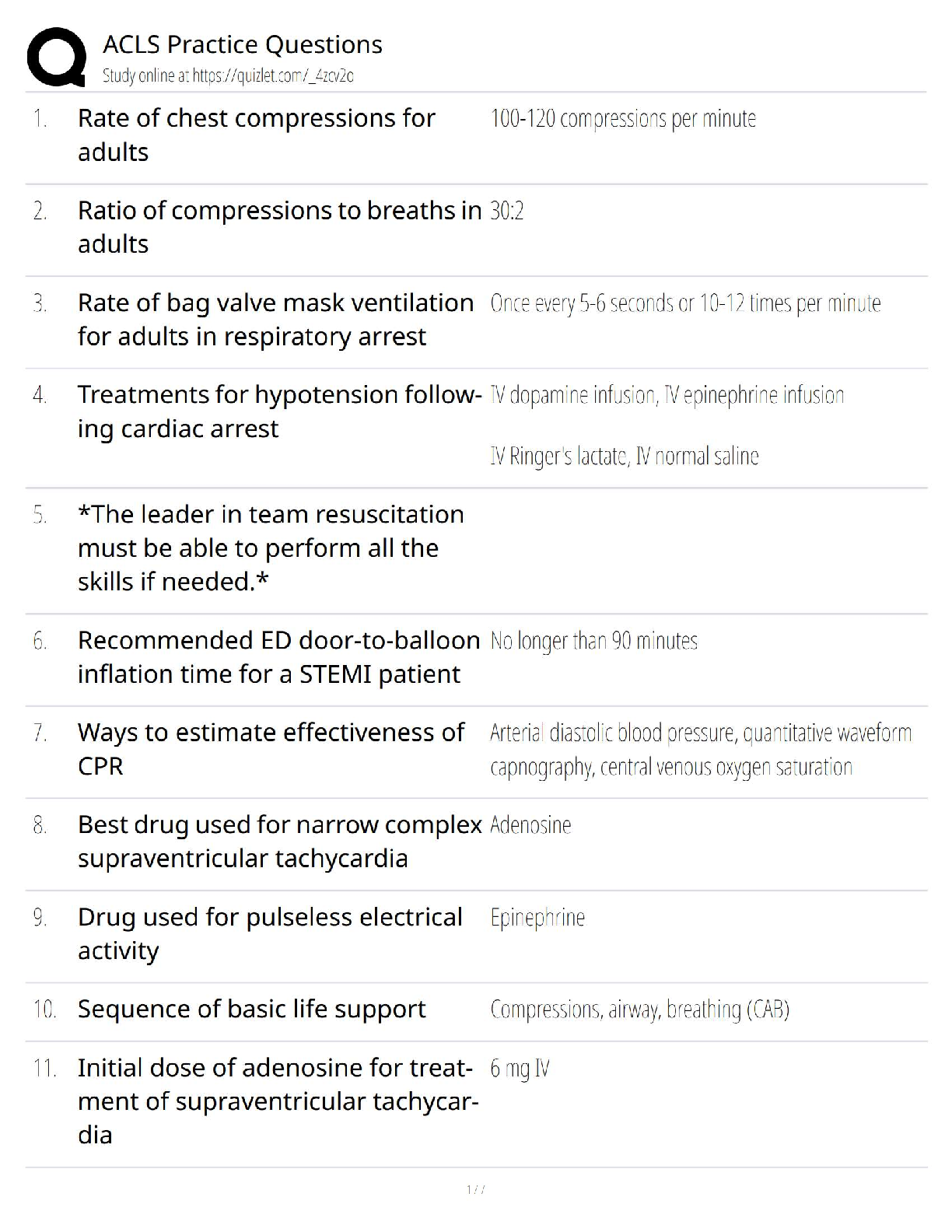Select the compressions to breaths ratio question
Viewport: 952px width, 1232px height.
279,227
